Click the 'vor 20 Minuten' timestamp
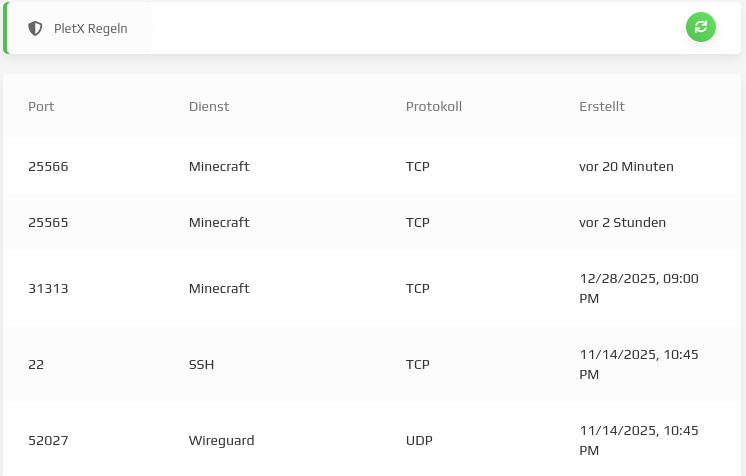Screen dimensions: 746x476 (x=626, y=166)
